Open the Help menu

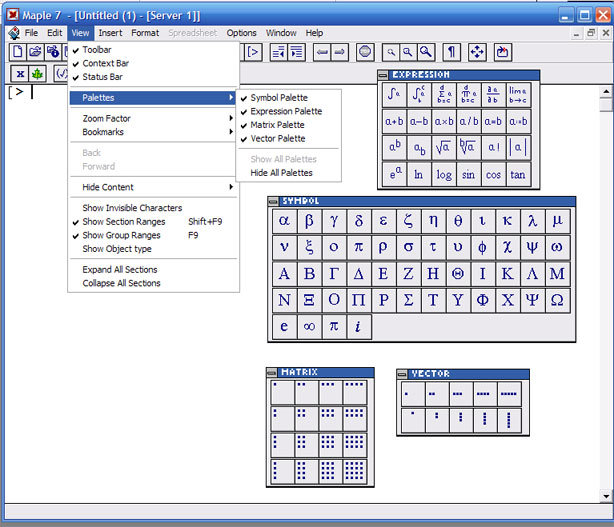pos(314,33)
